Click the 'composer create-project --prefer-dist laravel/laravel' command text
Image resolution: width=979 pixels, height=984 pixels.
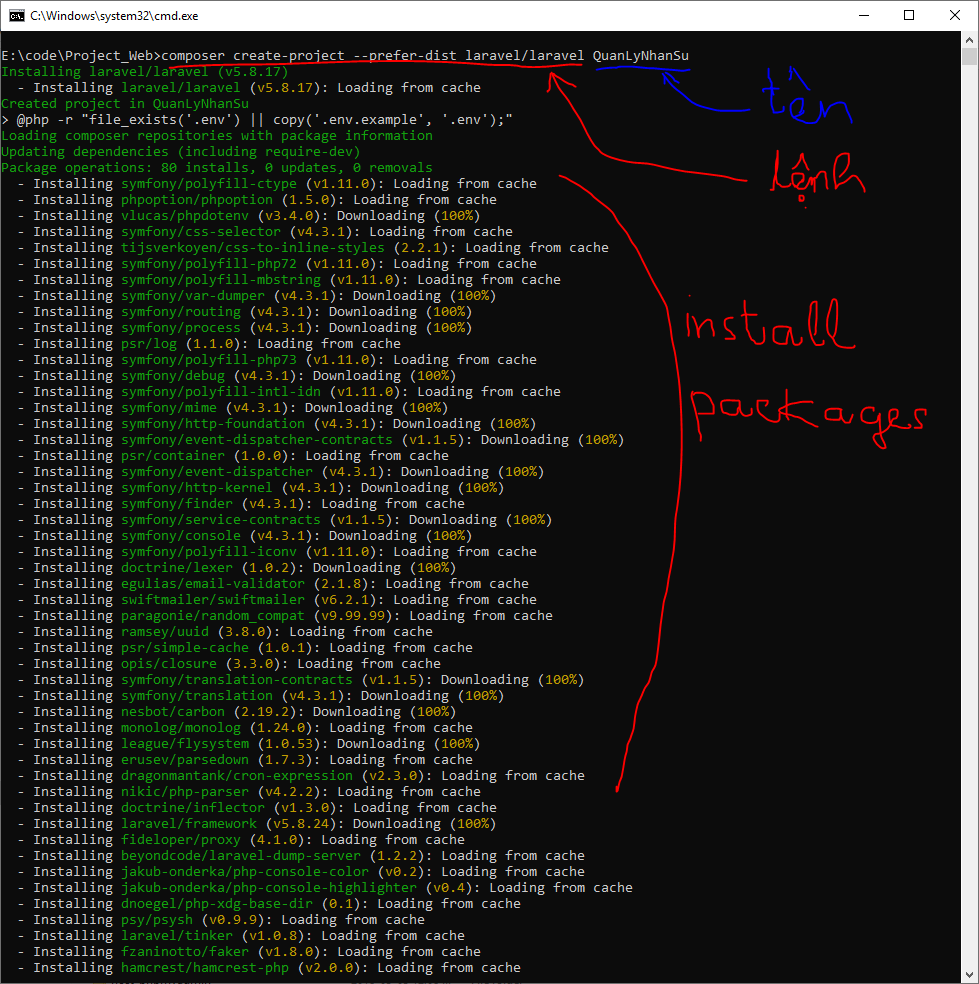click(x=373, y=56)
